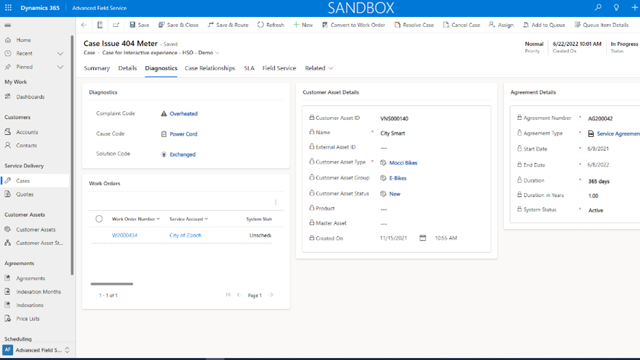Open the app launcher waffle icon
This screenshot has height=360, width=640.
pos(8,8)
